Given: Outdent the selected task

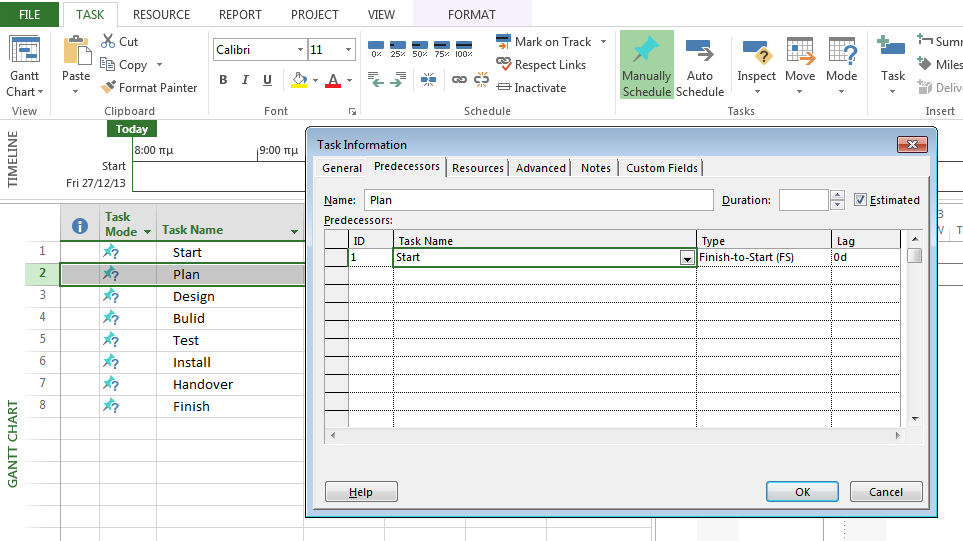Looking at the screenshot, I should [376, 79].
